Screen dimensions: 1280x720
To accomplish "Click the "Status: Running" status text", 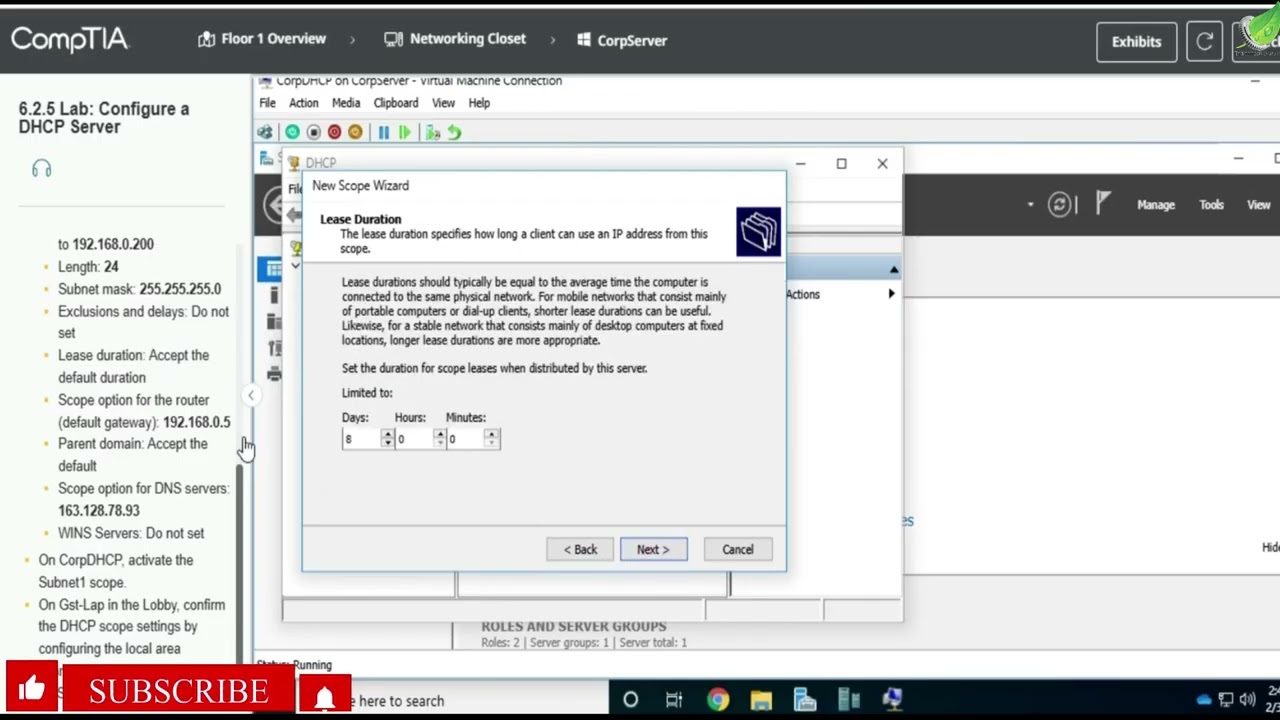I will coord(294,664).
